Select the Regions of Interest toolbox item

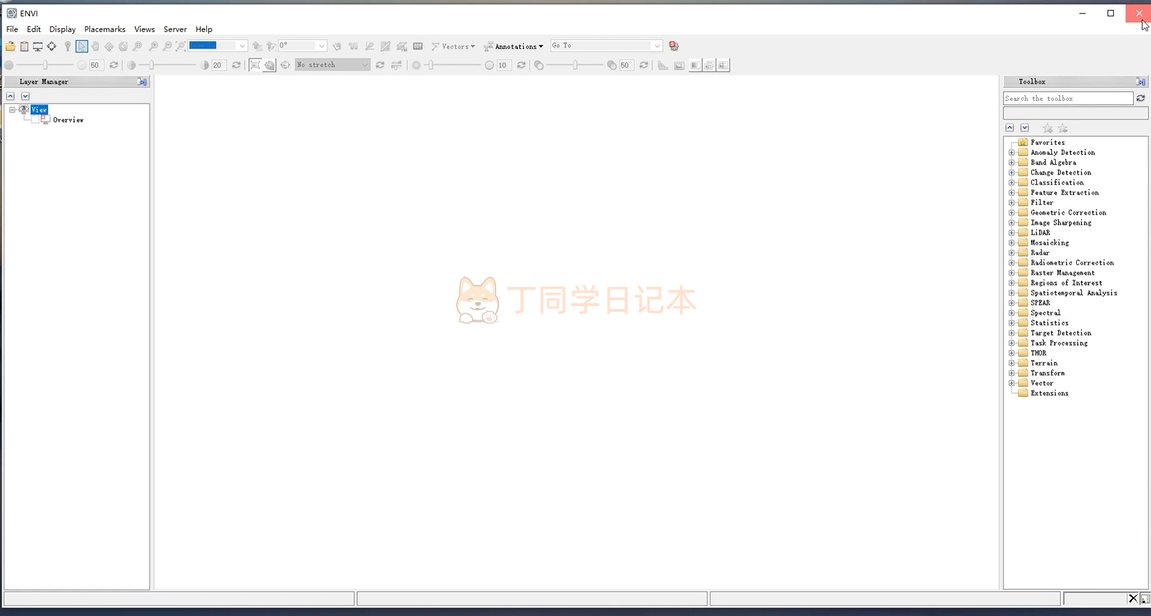click(1066, 283)
